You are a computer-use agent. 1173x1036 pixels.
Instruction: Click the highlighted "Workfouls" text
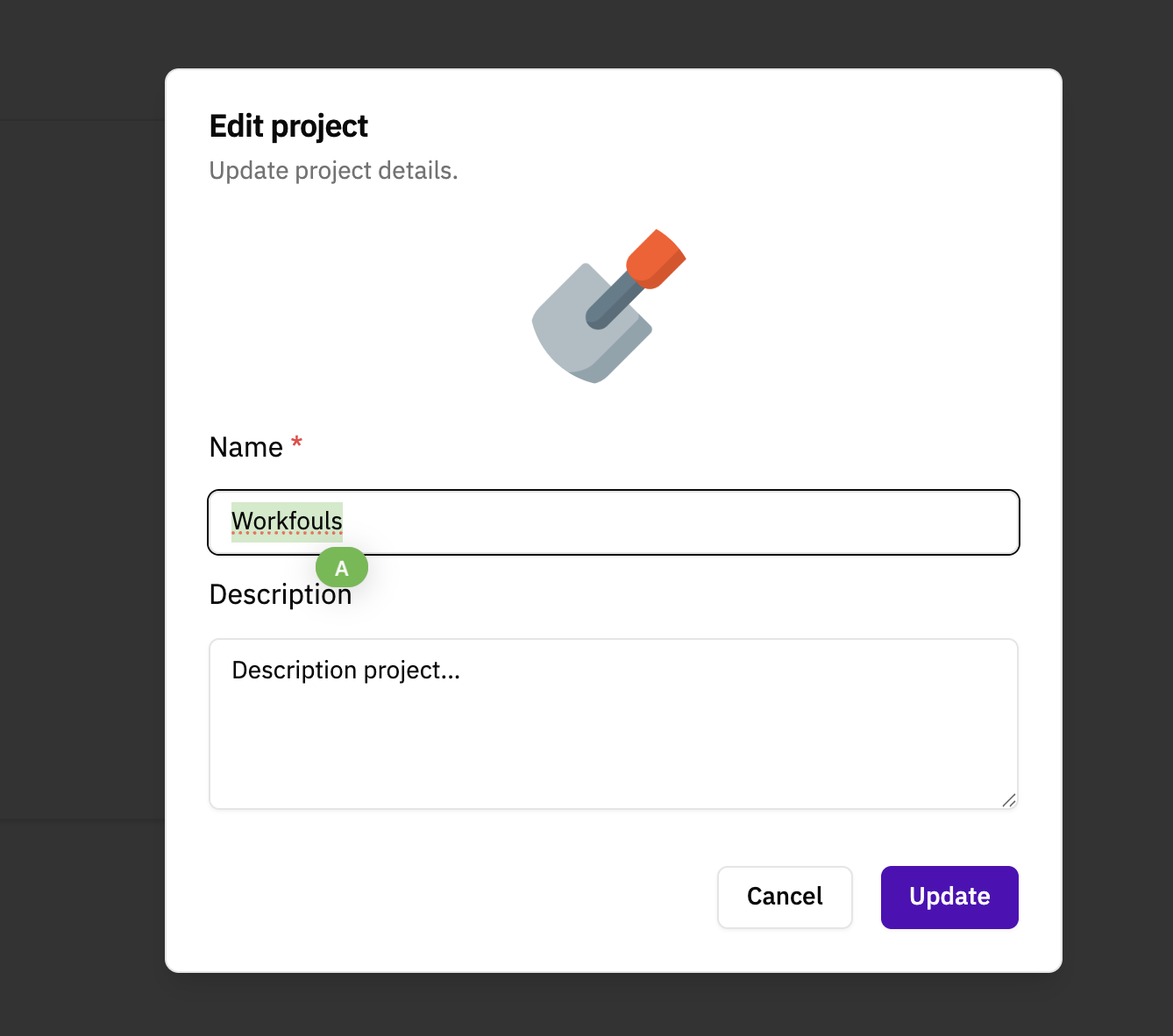pos(287,522)
